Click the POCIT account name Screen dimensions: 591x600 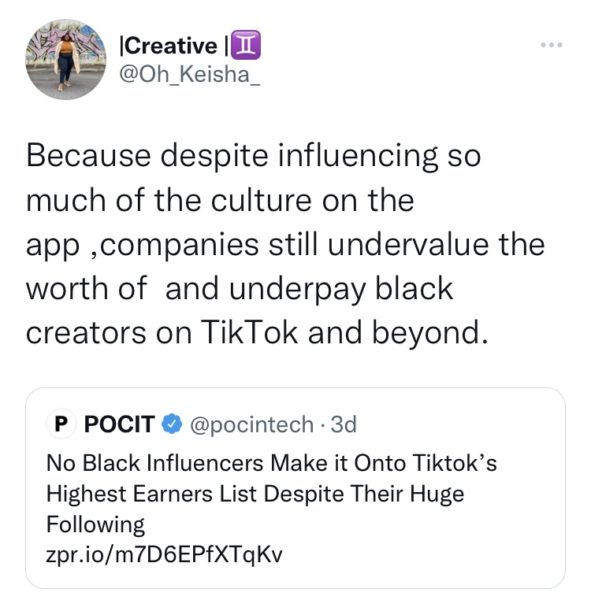tap(119, 424)
